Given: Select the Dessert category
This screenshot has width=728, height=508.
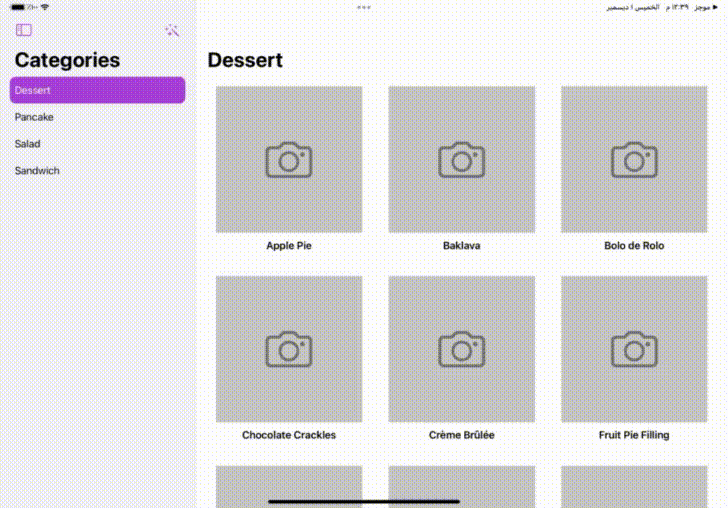Looking at the screenshot, I should (98, 90).
